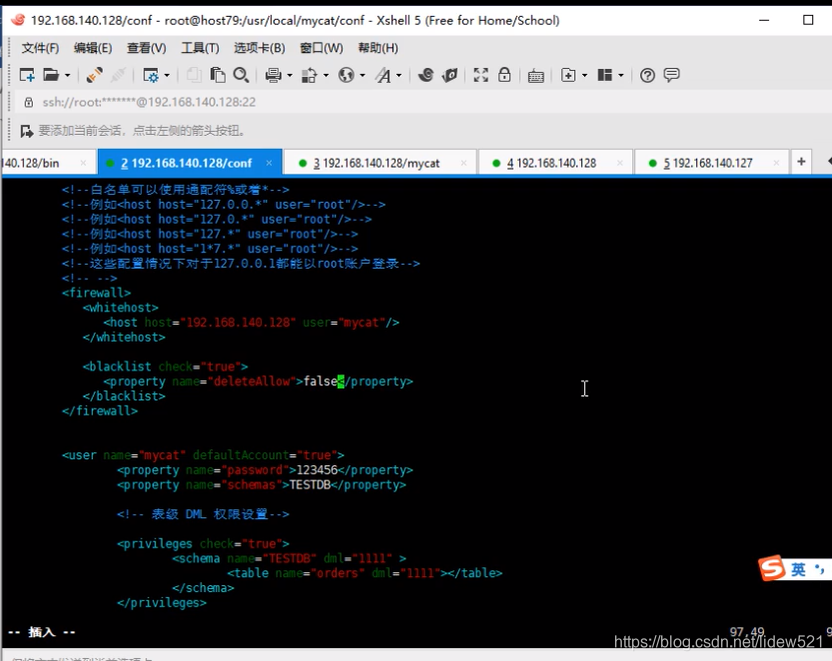Click the feedback speech bubble icon

[x=671, y=75]
